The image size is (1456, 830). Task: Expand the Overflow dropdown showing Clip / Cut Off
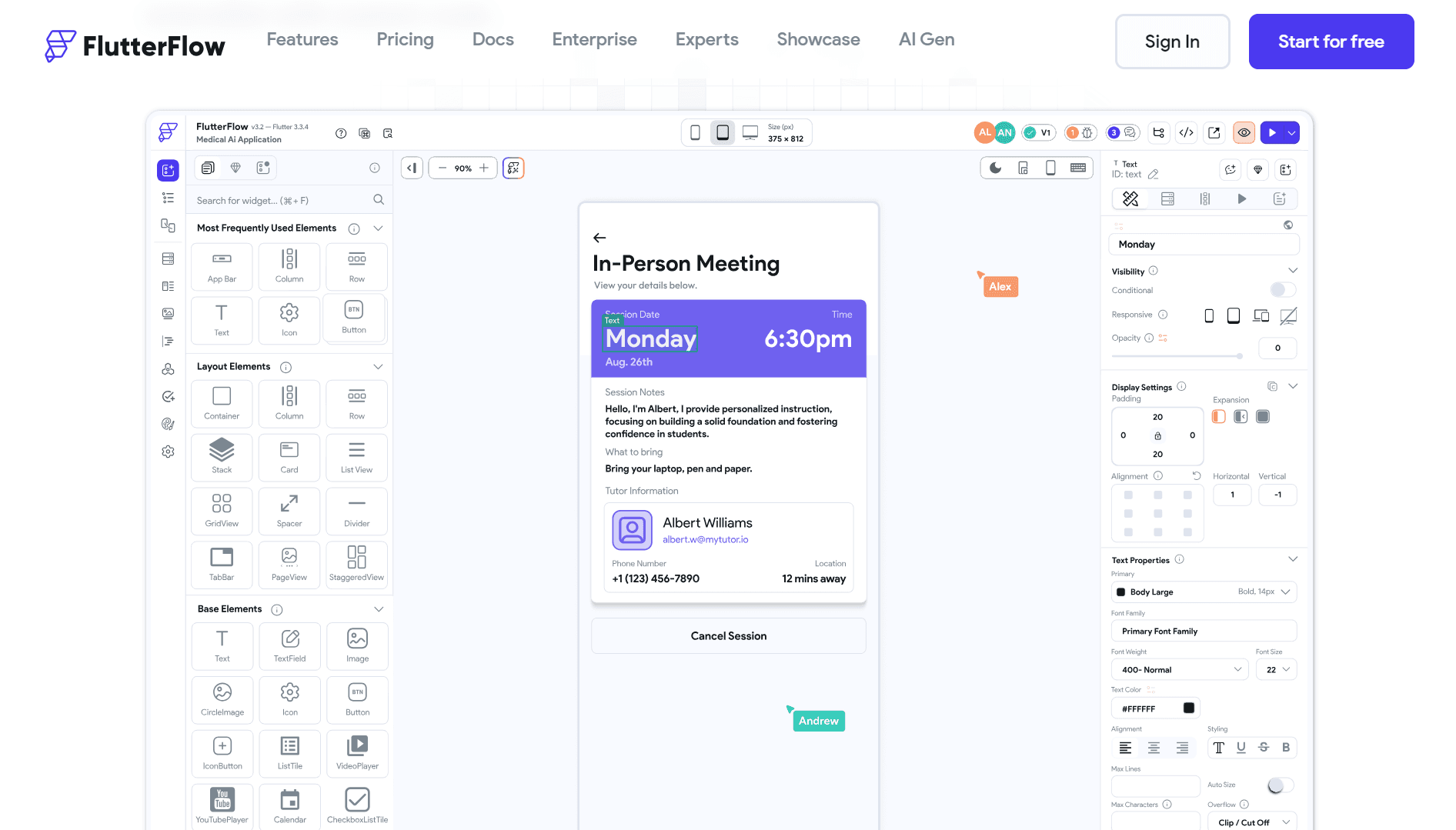pyautogui.click(x=1252, y=822)
